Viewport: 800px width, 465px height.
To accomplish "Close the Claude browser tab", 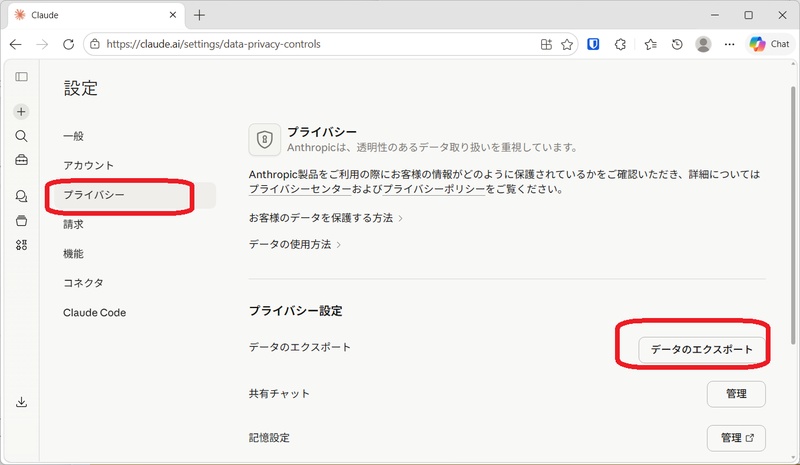I will tap(173, 15).
